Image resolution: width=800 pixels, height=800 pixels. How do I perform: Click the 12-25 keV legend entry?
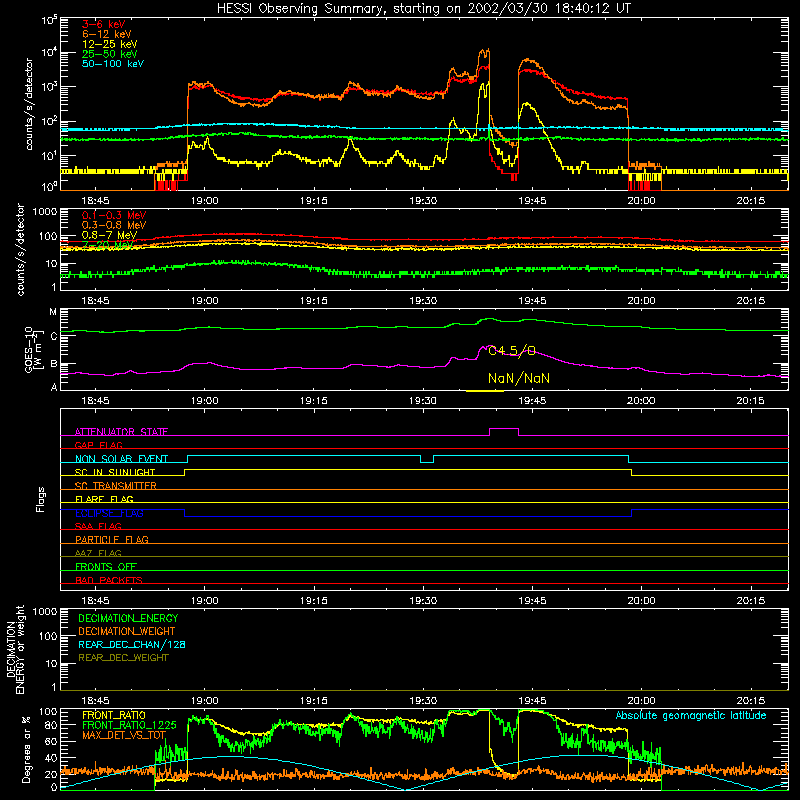pyautogui.click(x=109, y=44)
